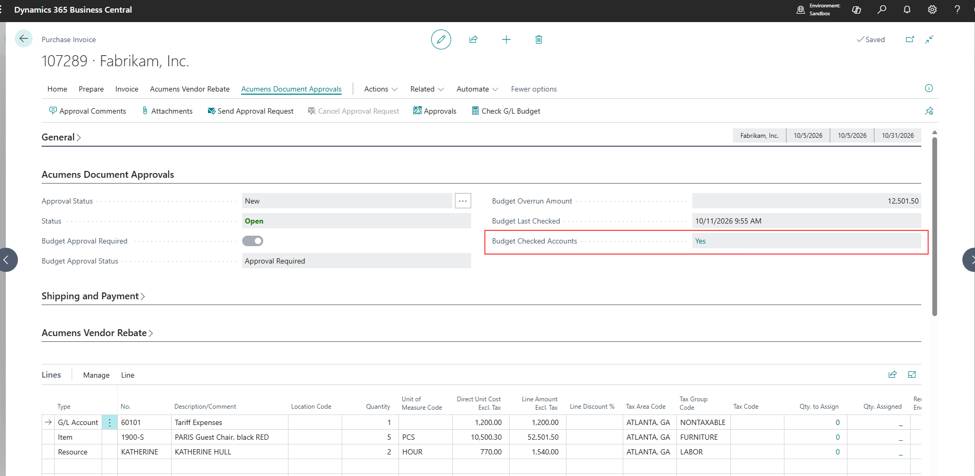This screenshot has height=476, width=975.
Task: Click the Budget Approval Status field
Action: click(x=356, y=261)
